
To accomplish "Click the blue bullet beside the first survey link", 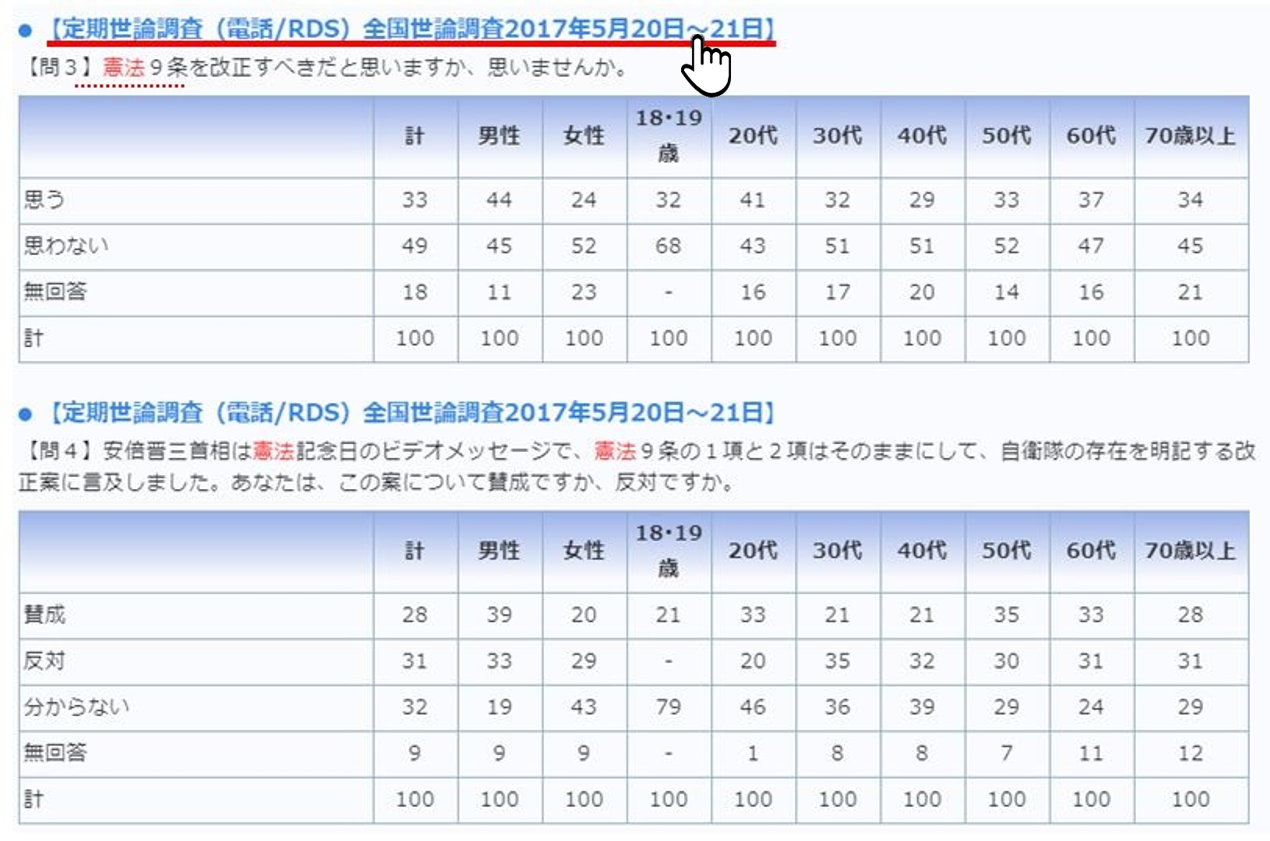I will tap(25, 30).
